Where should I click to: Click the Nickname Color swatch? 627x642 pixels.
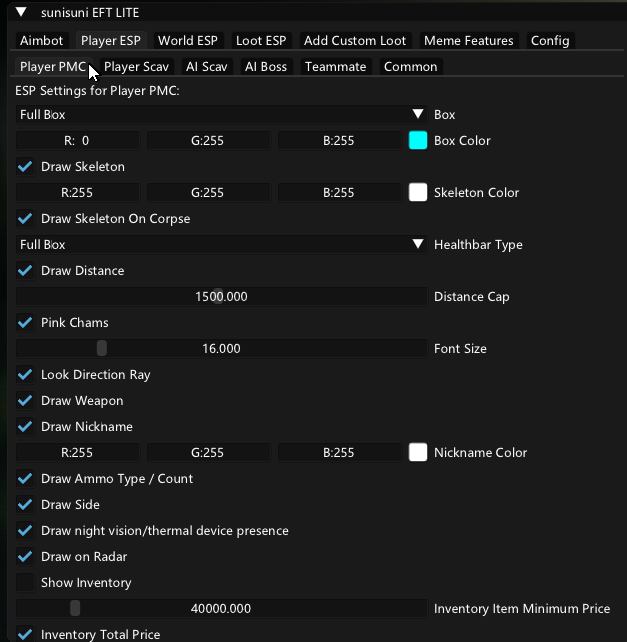click(x=418, y=453)
